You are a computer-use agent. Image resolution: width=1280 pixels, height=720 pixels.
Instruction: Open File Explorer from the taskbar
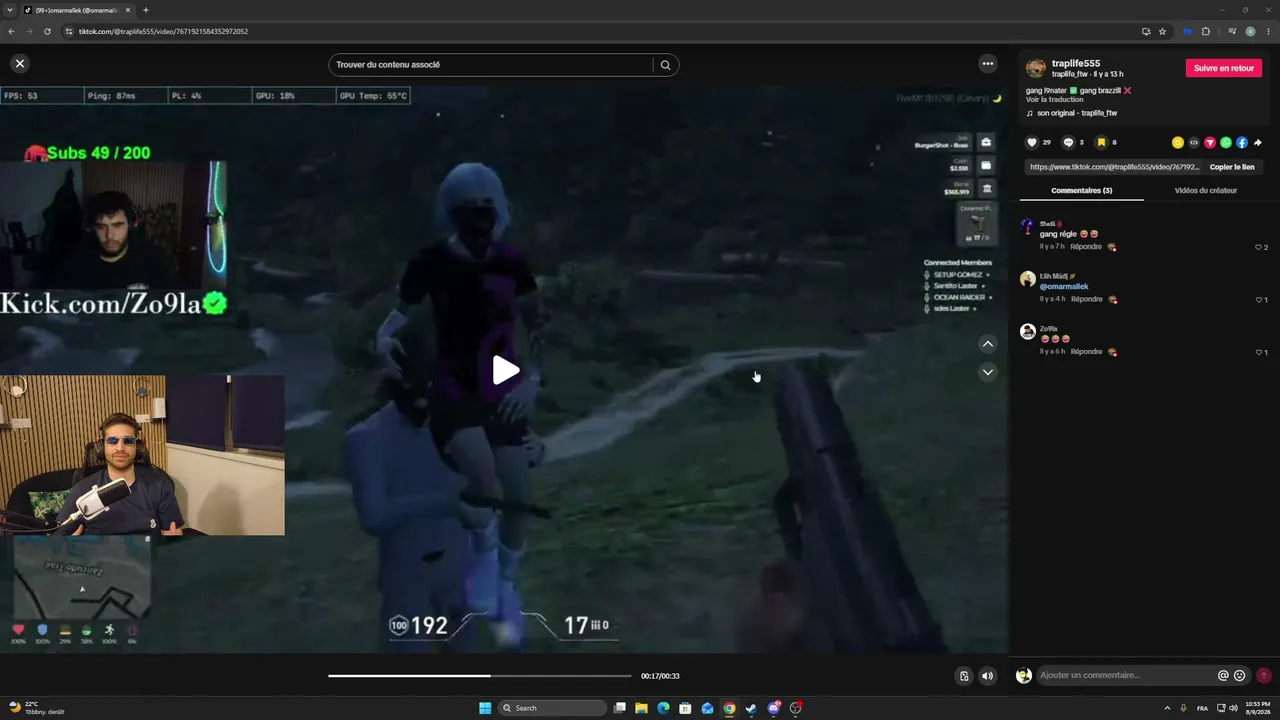click(641, 708)
